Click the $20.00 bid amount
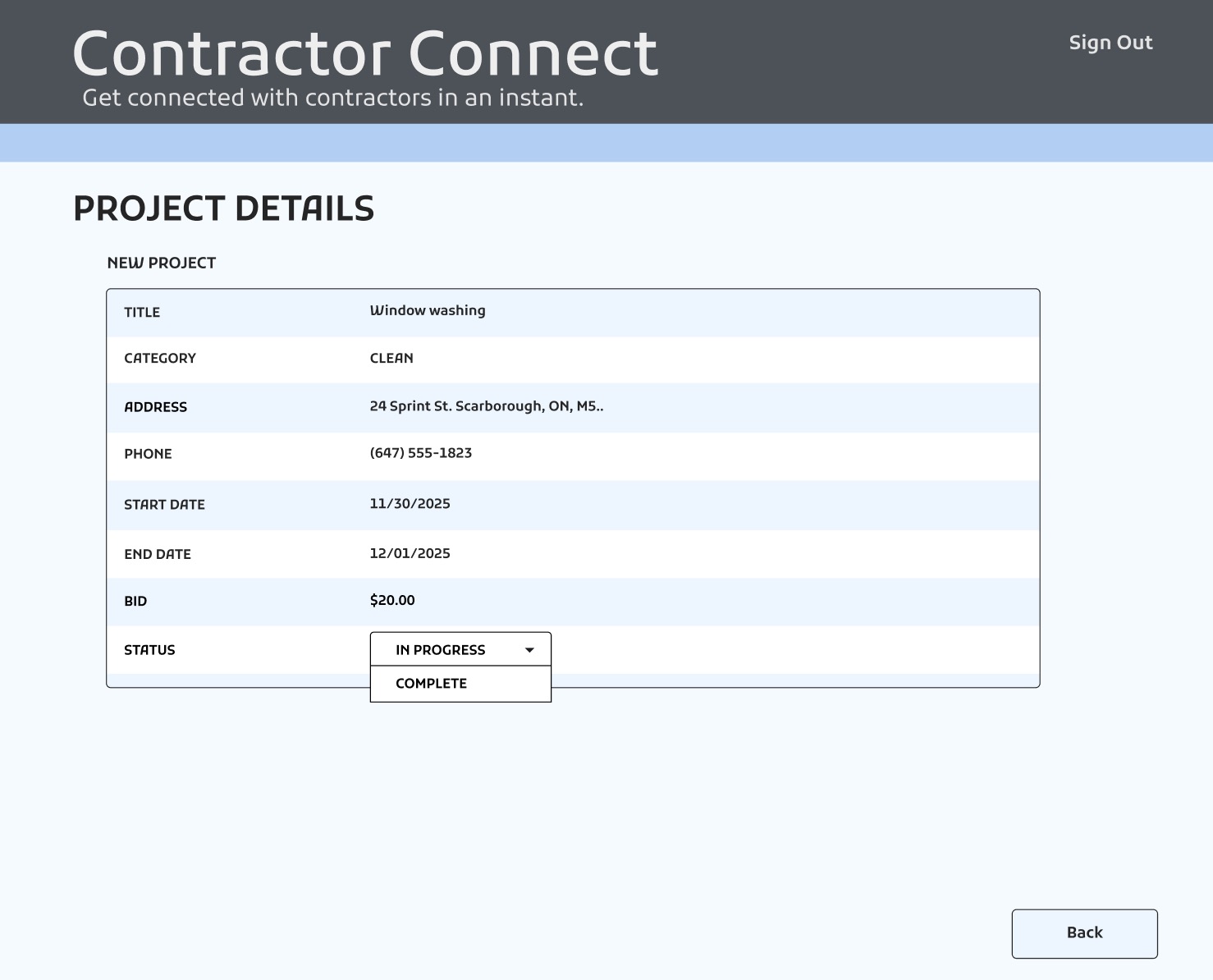This screenshot has height=980, width=1213. click(x=392, y=600)
